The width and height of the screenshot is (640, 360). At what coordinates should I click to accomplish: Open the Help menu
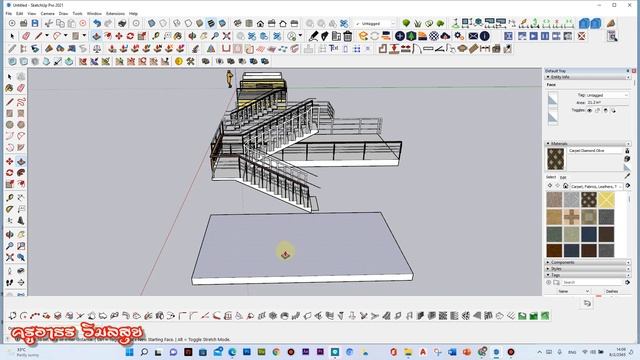[x=133, y=13]
